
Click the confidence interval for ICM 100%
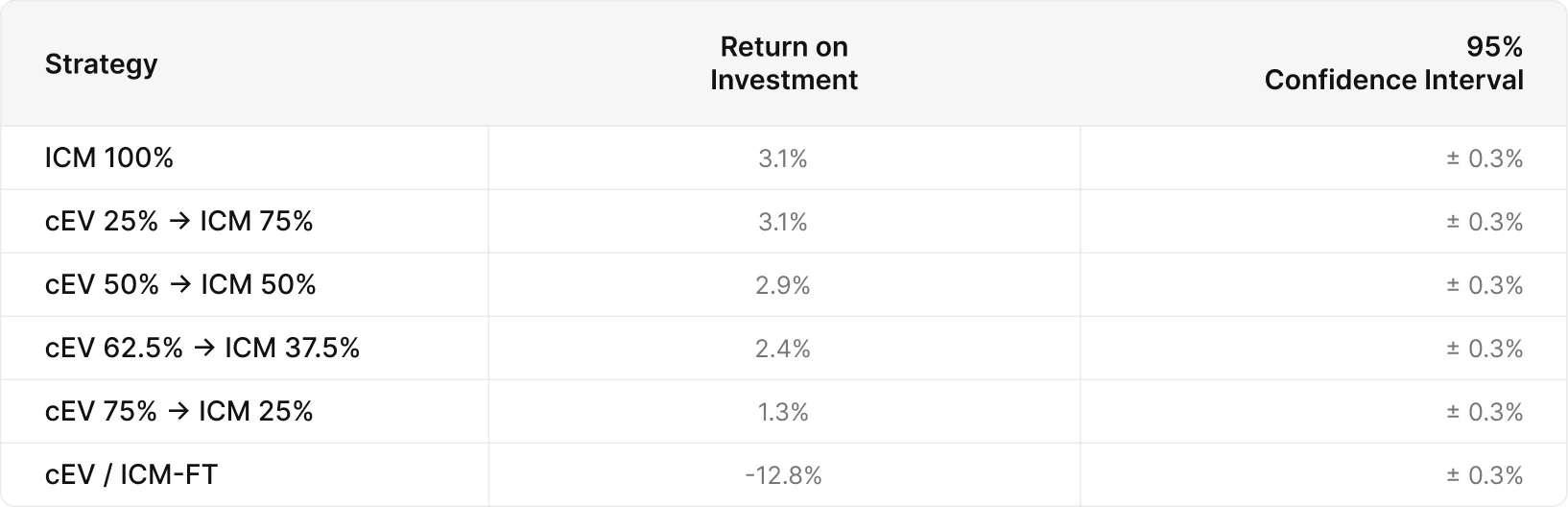pyautogui.click(x=1485, y=158)
